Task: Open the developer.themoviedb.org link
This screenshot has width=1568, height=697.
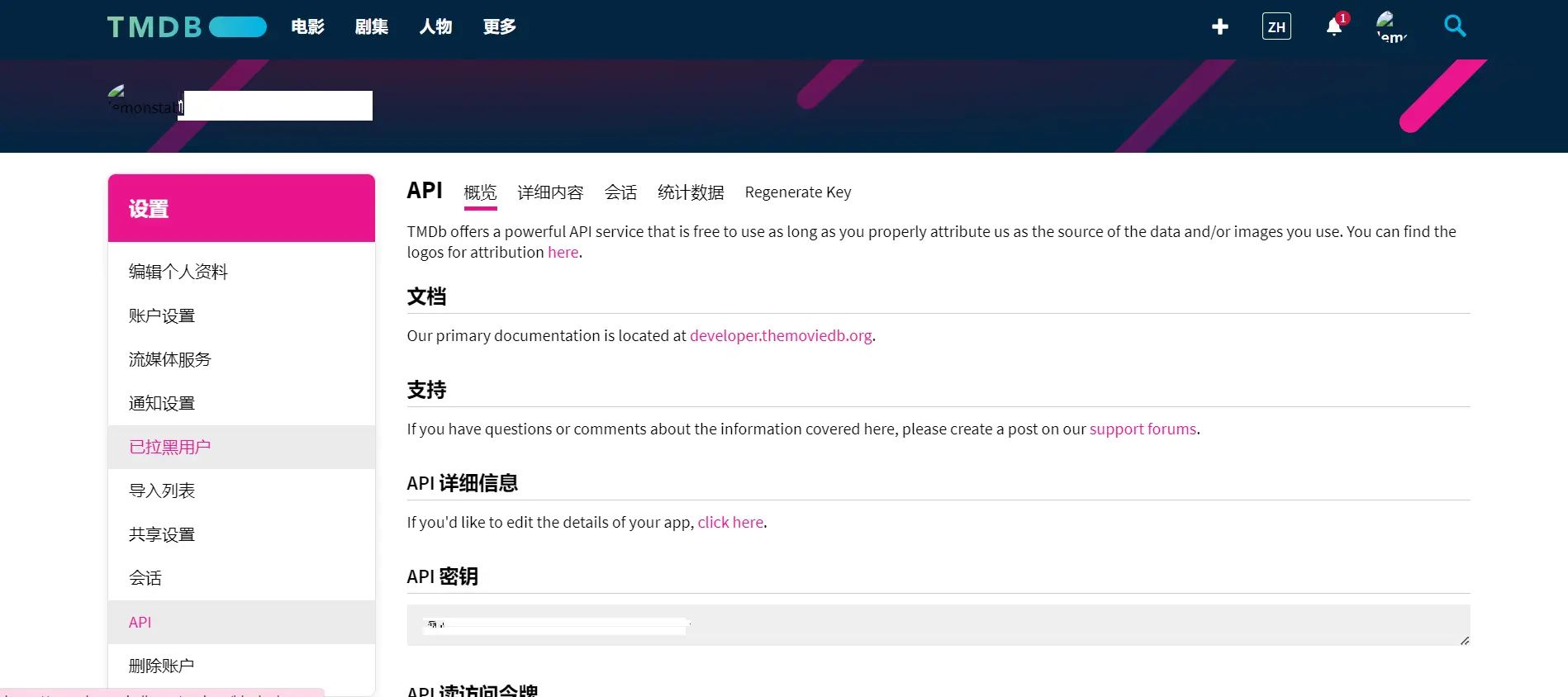Action: (781, 336)
